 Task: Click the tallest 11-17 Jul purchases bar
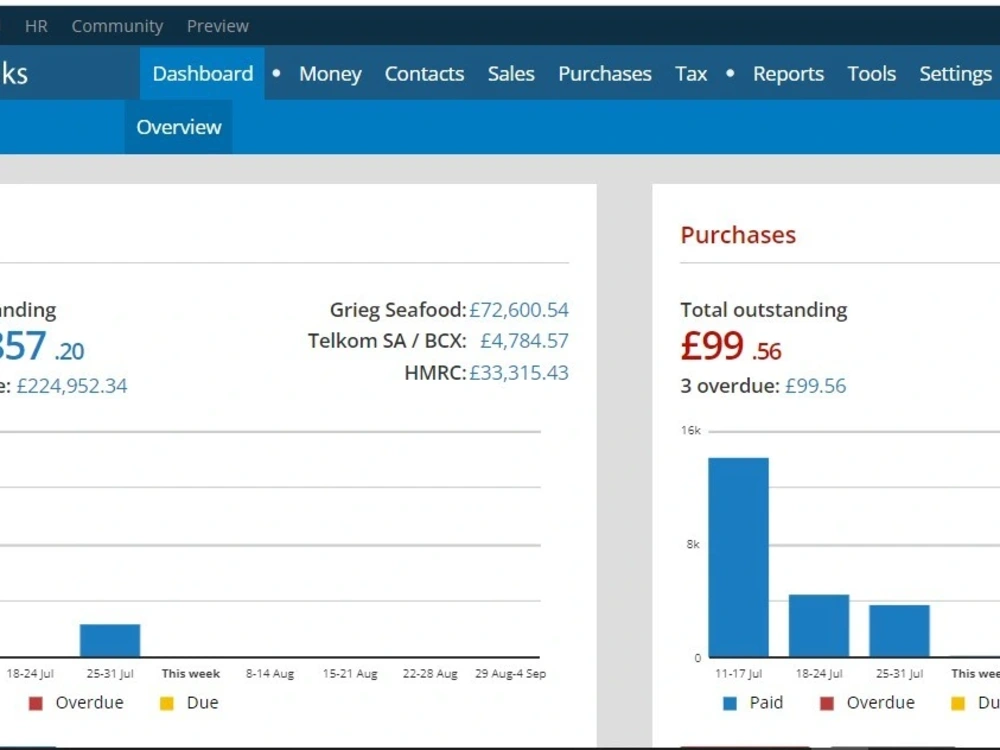tap(738, 557)
